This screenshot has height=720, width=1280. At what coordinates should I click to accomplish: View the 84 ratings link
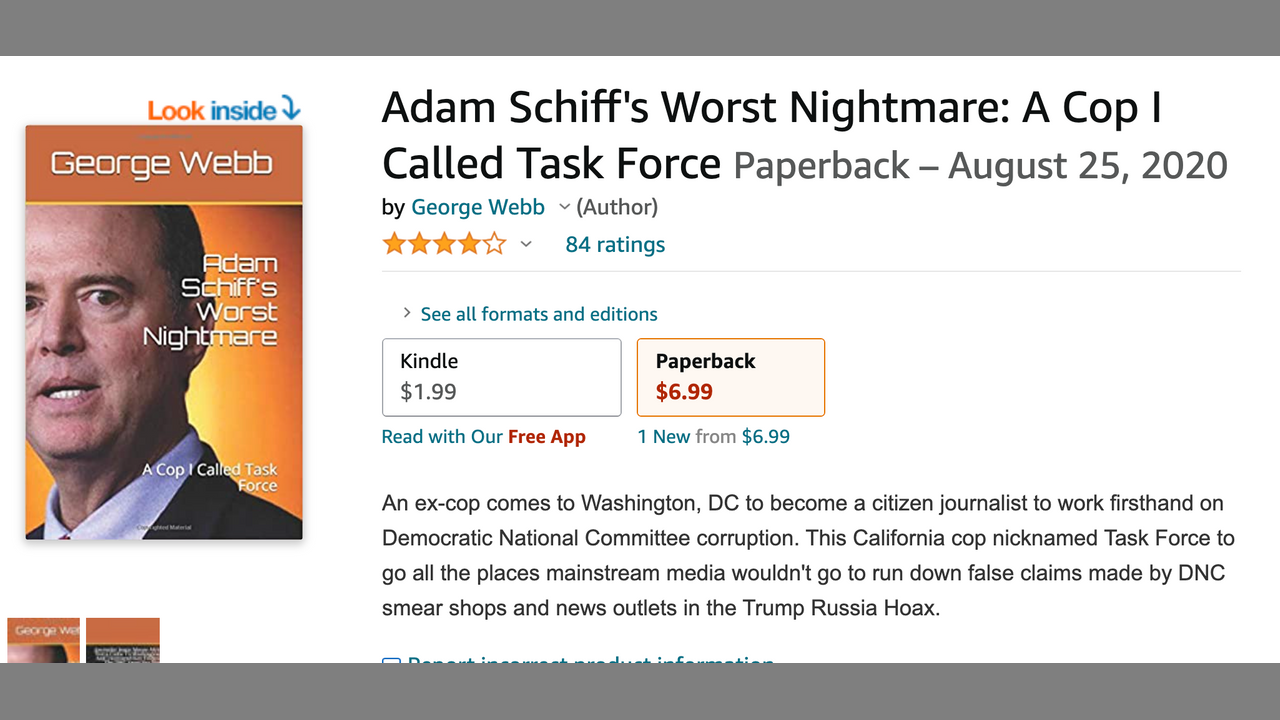pyautogui.click(x=615, y=244)
